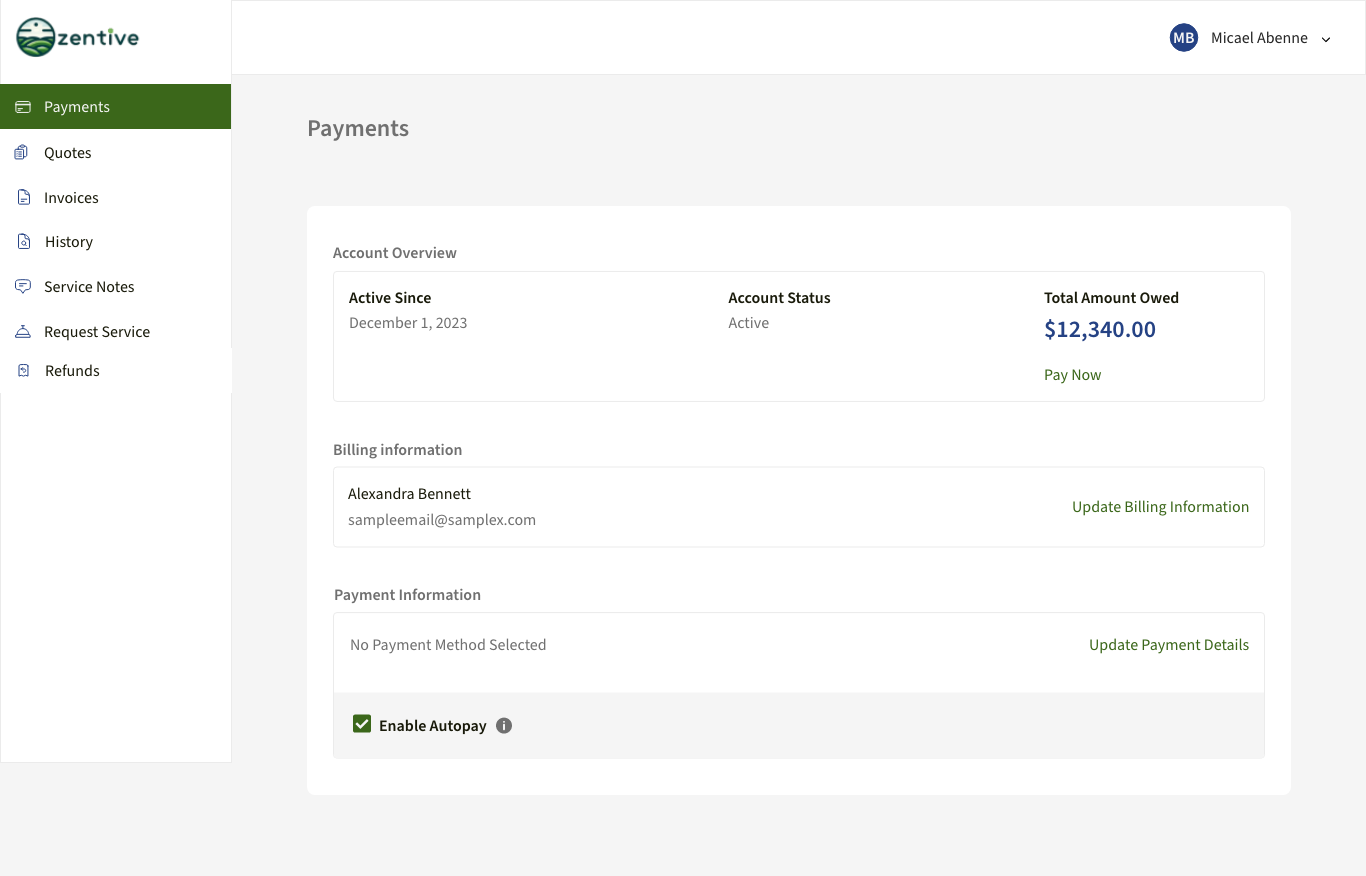Click the Quotes clipboard icon

coord(22,153)
